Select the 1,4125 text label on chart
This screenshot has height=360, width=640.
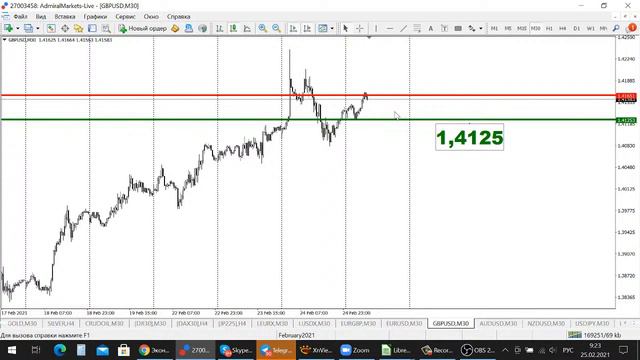pos(469,138)
